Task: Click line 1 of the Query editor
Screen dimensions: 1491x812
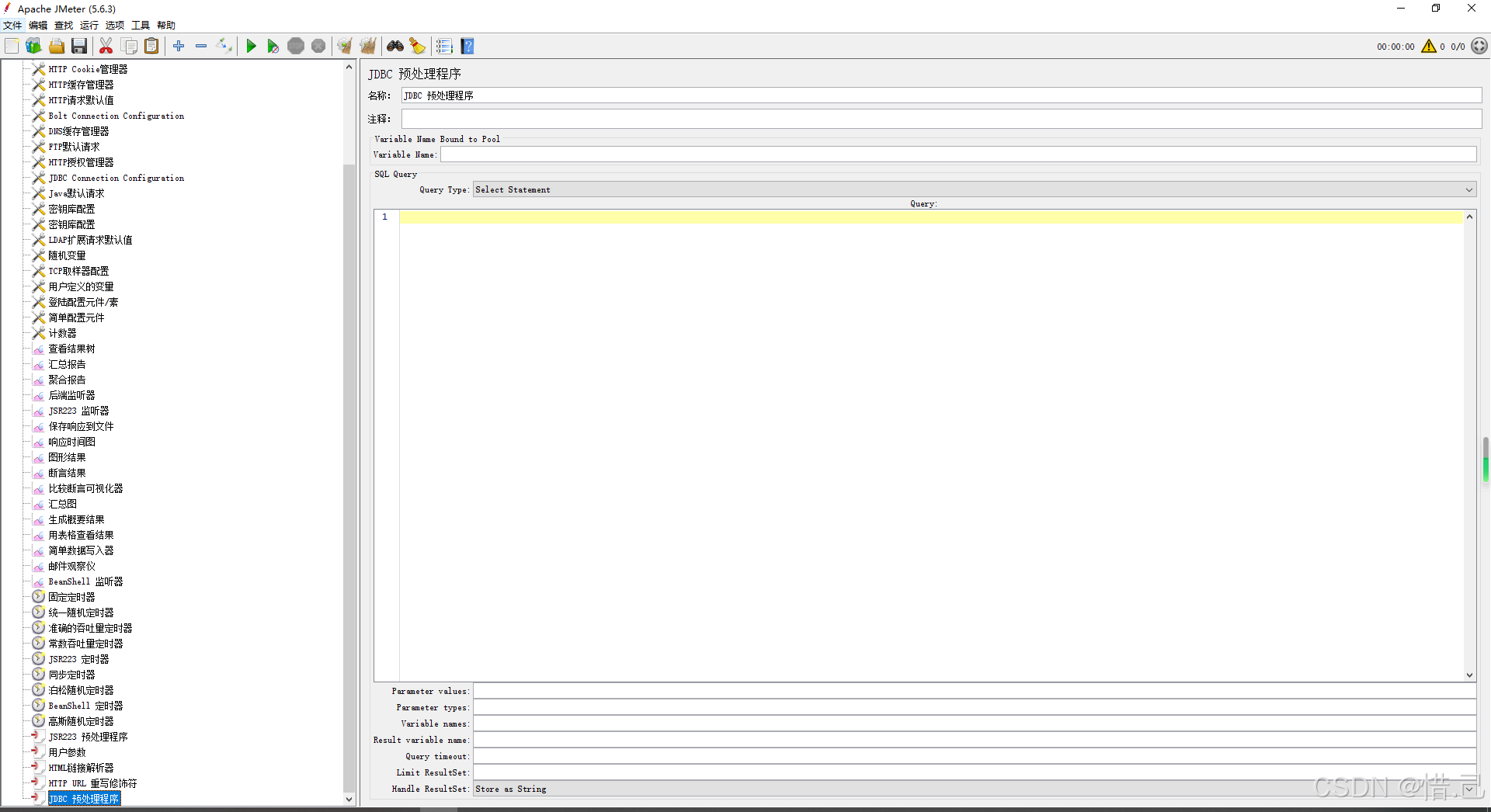Action: point(931,217)
